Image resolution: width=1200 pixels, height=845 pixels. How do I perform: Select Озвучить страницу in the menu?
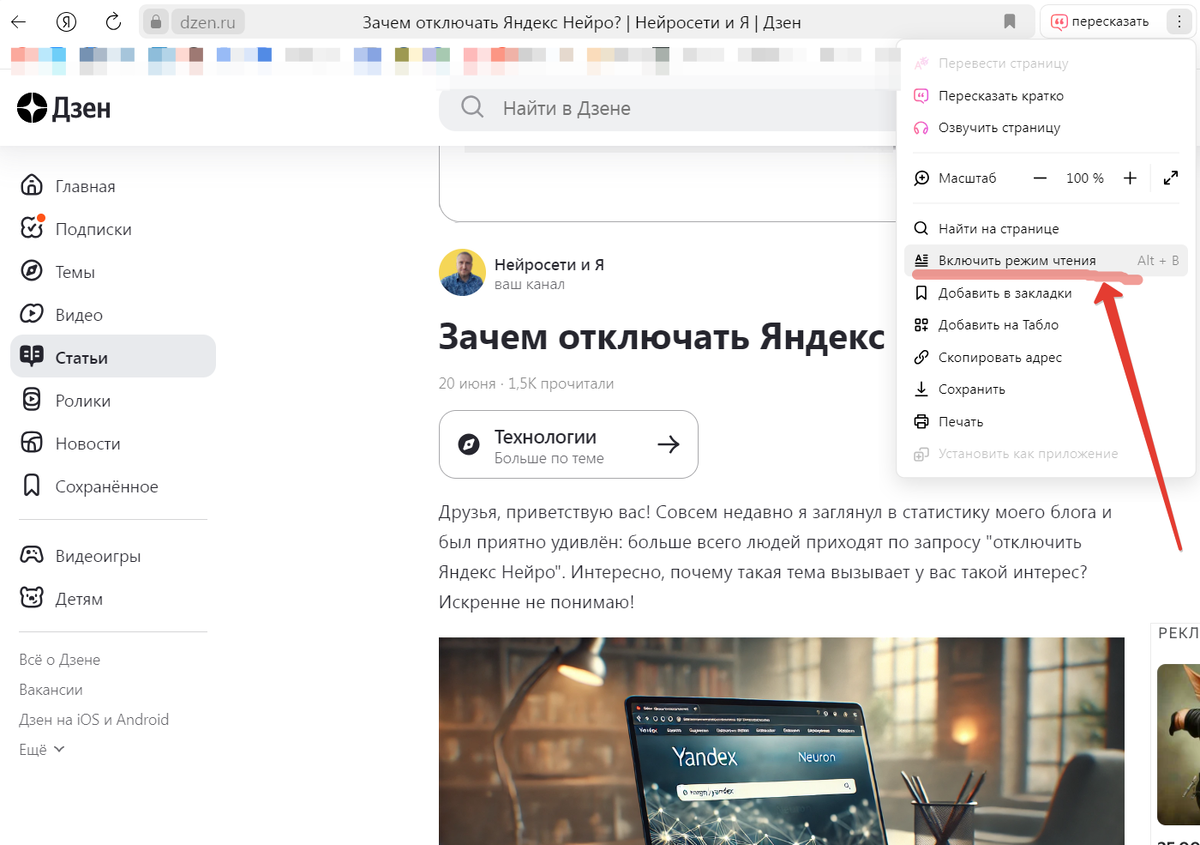coord(1045,128)
